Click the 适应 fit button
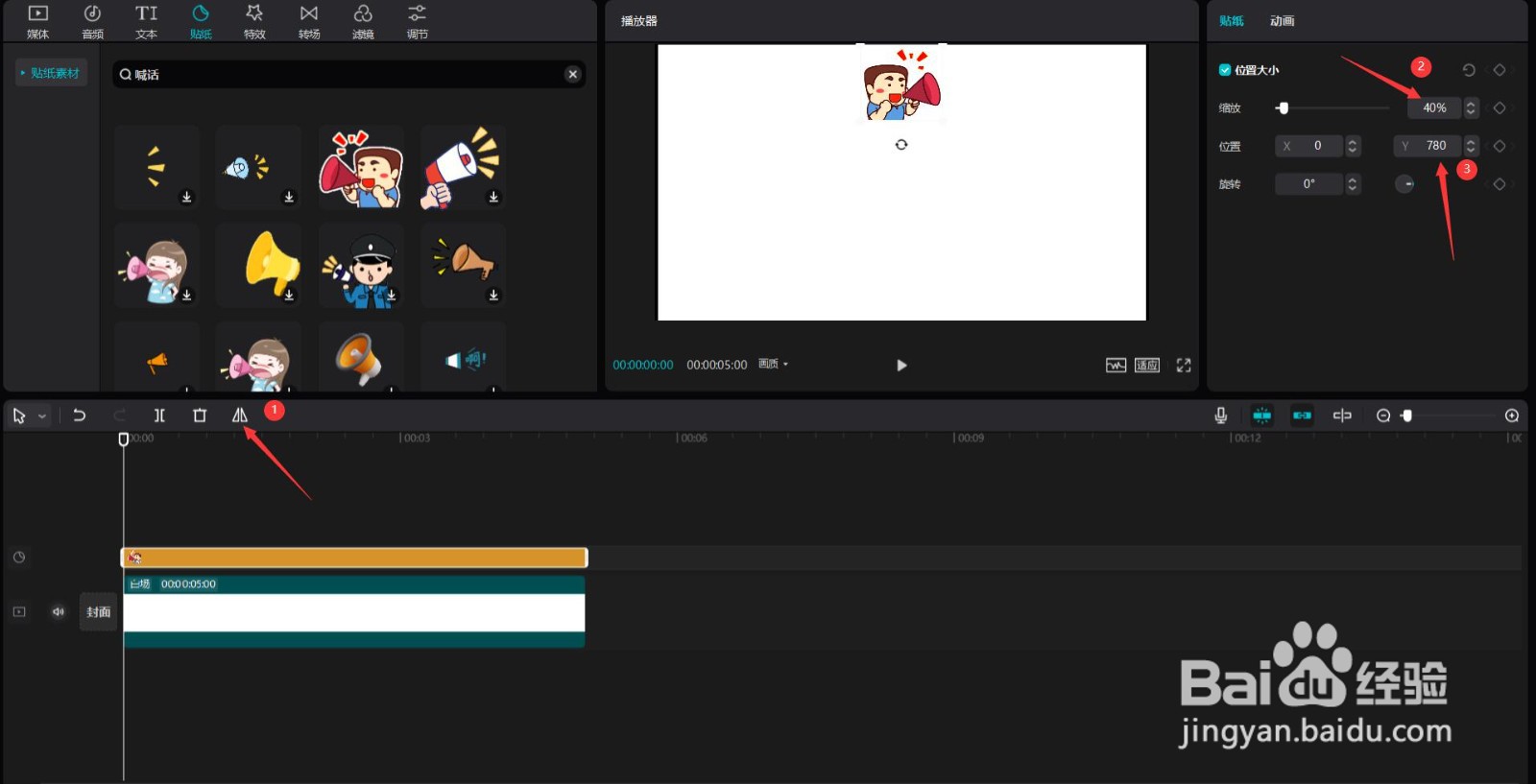Viewport: 1536px width, 784px height. pos(1147,365)
